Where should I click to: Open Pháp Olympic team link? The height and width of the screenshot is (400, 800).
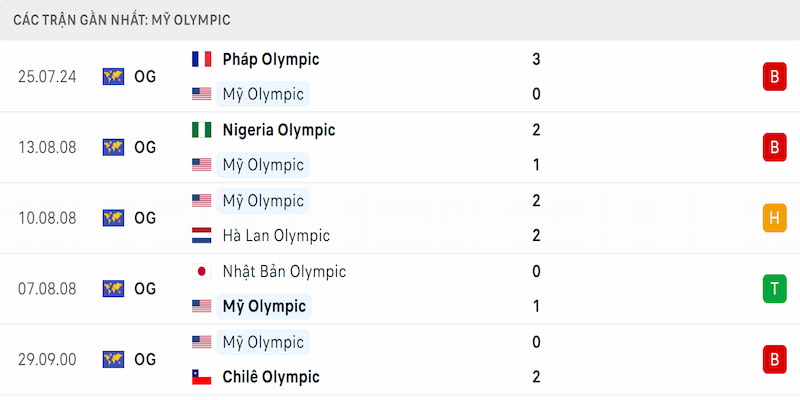coord(271,60)
